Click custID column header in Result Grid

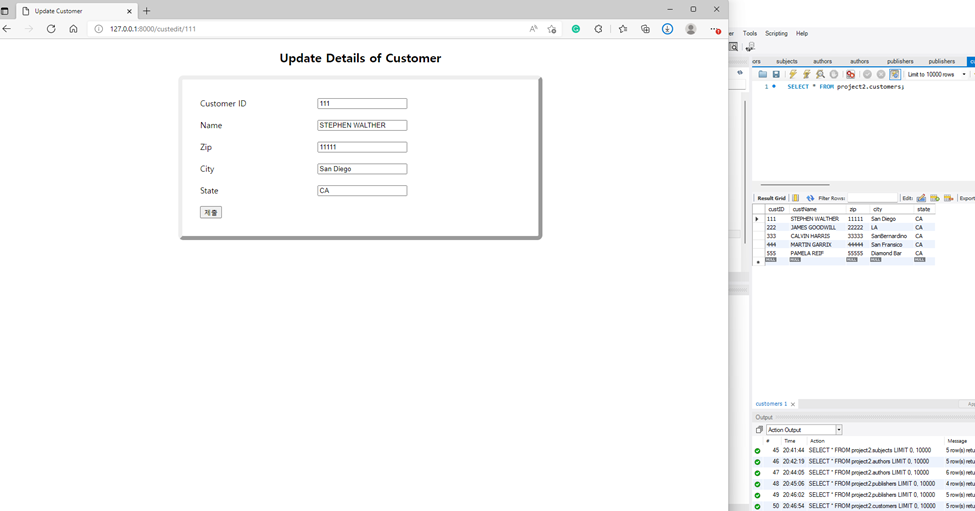[x=776, y=209]
